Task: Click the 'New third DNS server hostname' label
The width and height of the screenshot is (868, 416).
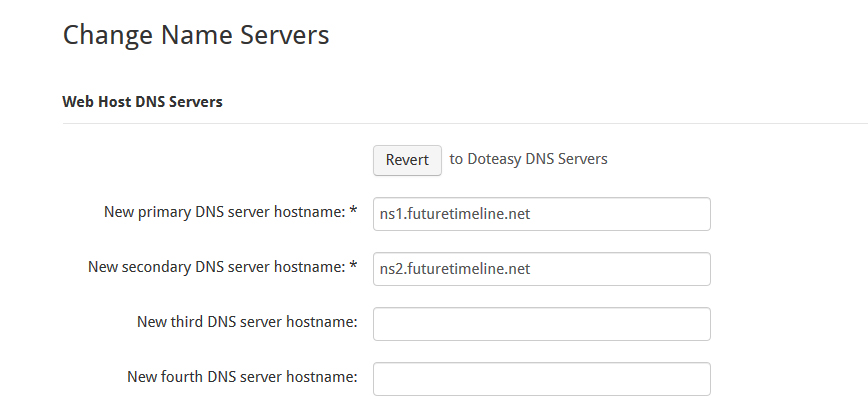Action: point(247,322)
